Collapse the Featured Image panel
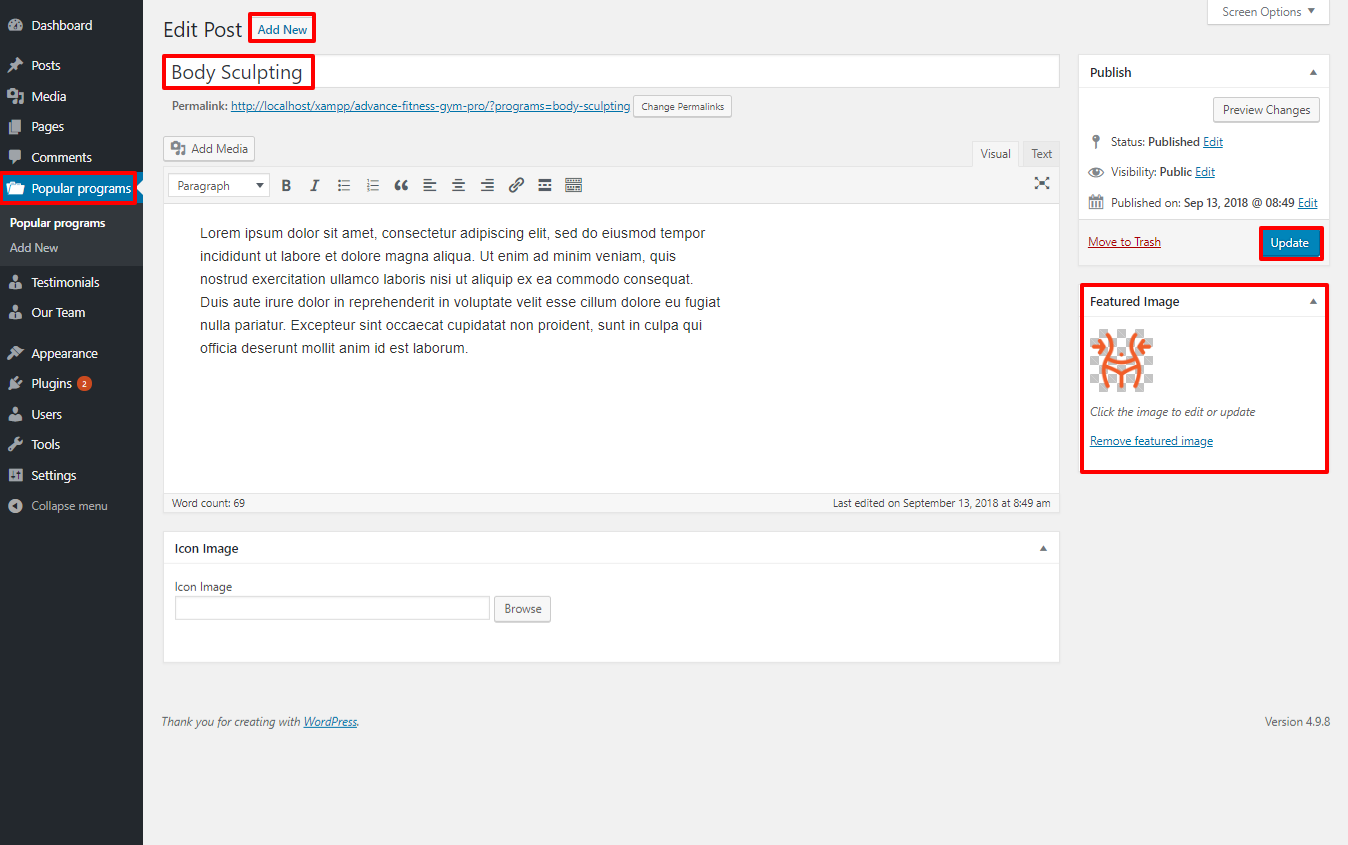The height and width of the screenshot is (845, 1348). (1313, 301)
